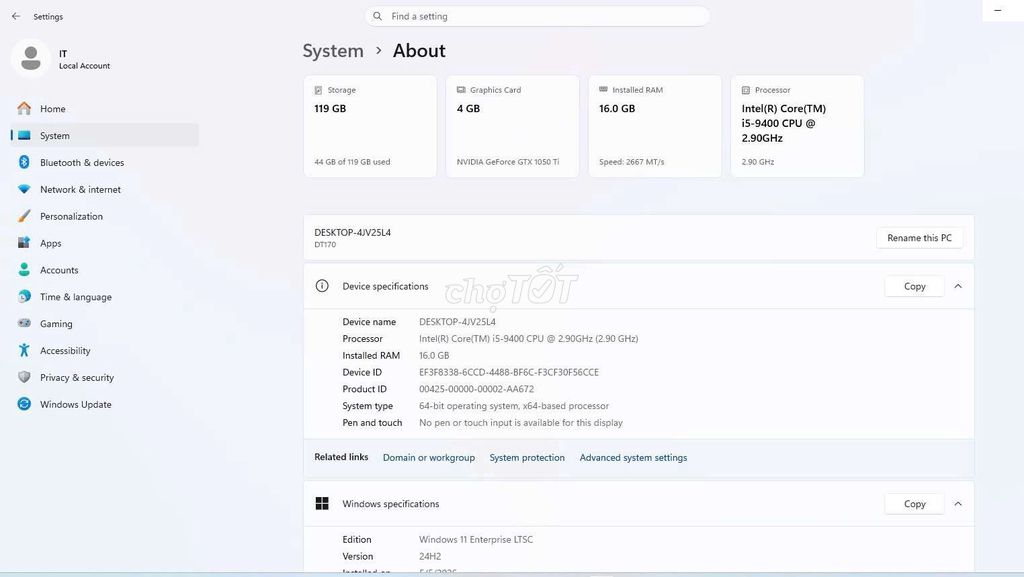Open the Home settings page
The image size is (1024, 577).
click(104, 108)
